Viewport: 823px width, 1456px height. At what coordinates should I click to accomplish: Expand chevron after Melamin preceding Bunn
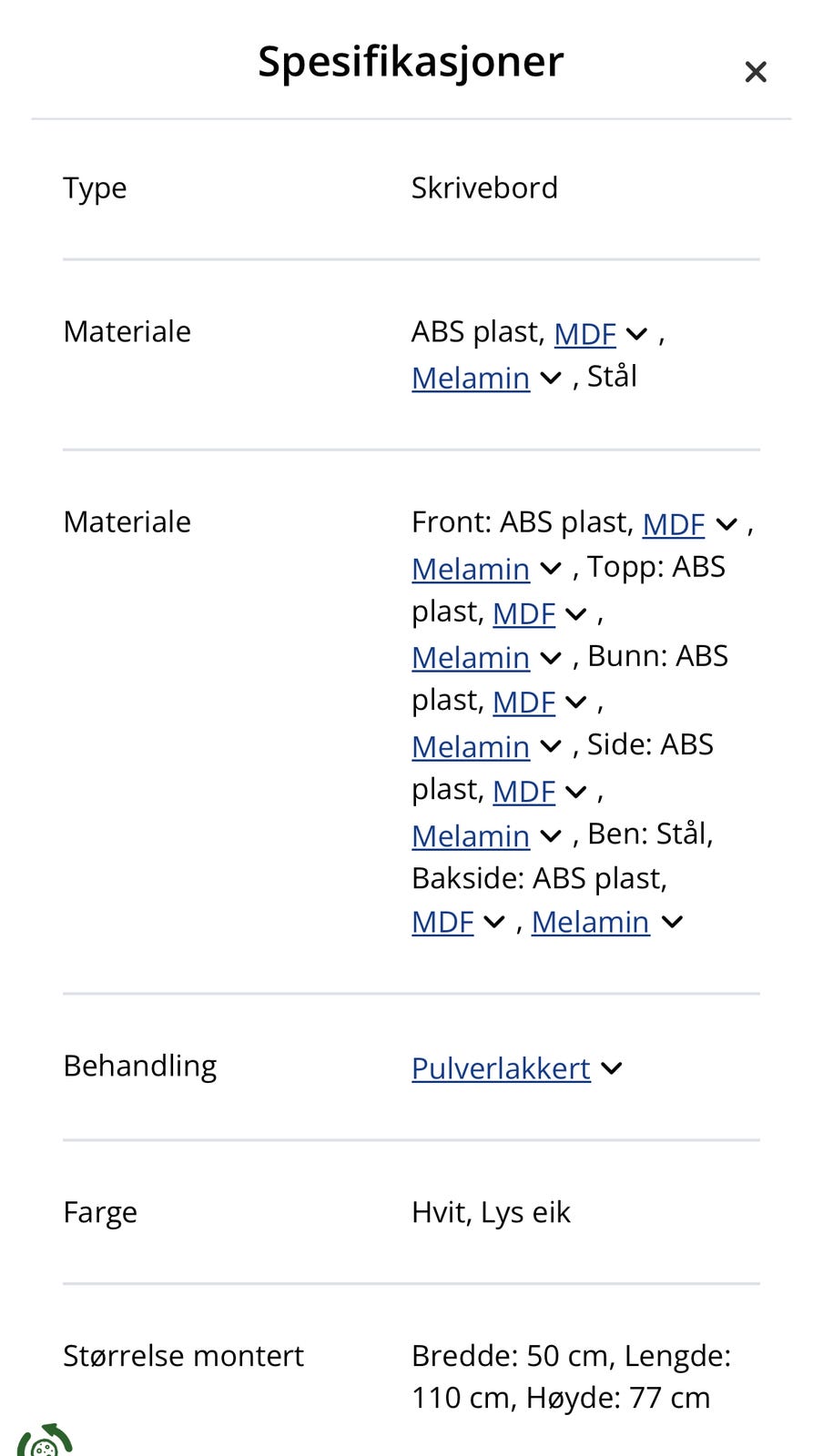(551, 657)
